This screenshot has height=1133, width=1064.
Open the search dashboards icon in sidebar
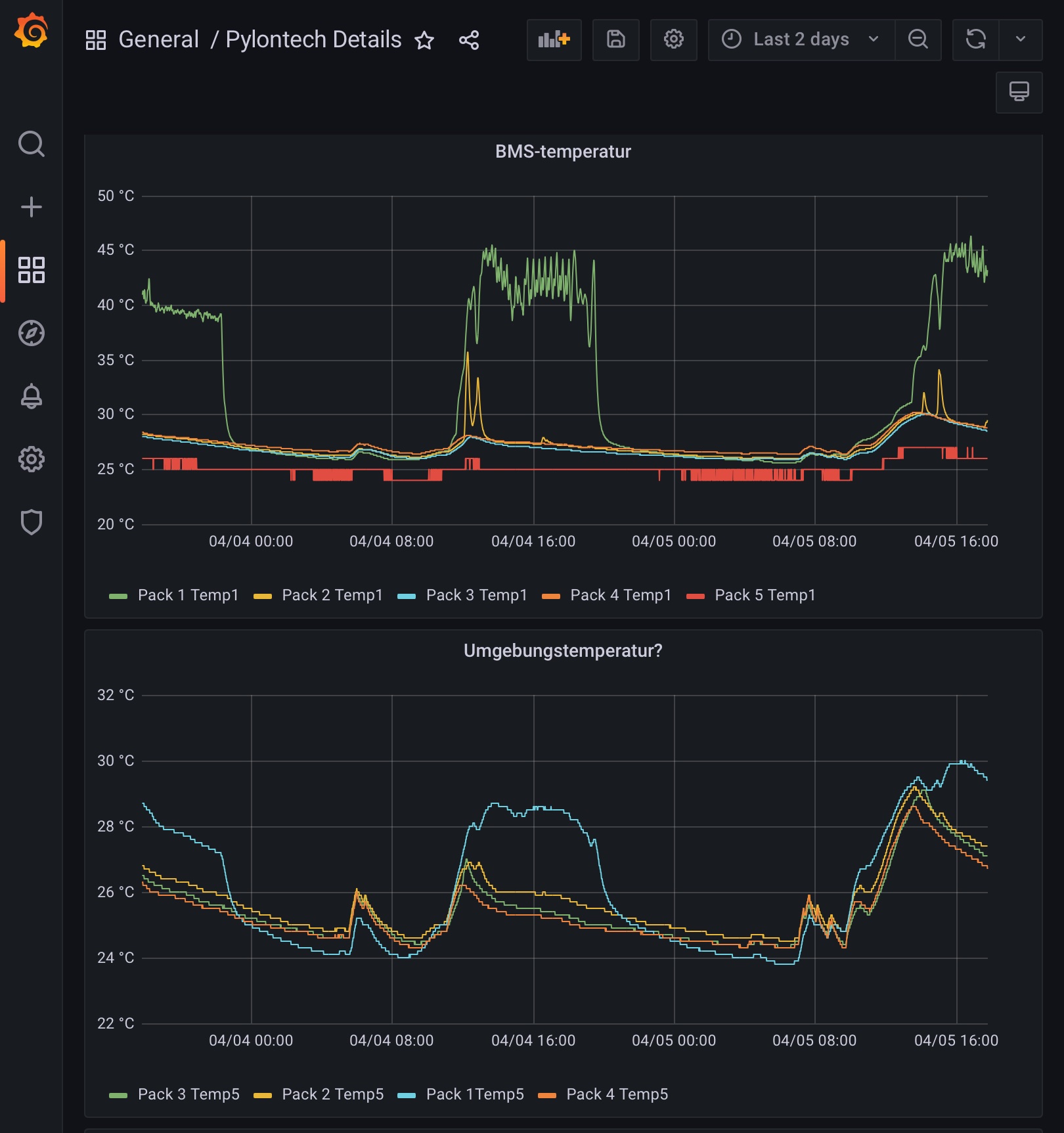(31, 144)
